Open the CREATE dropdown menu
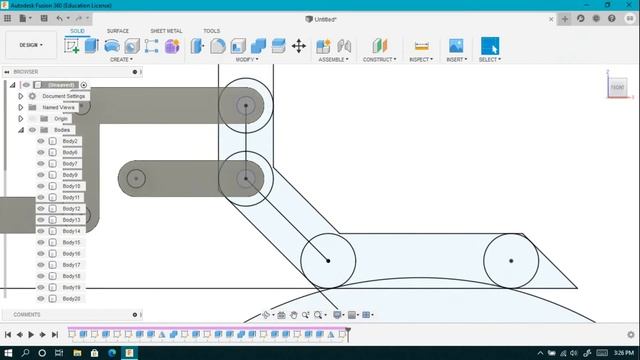Screen dimensions: 640x360 tap(121, 60)
